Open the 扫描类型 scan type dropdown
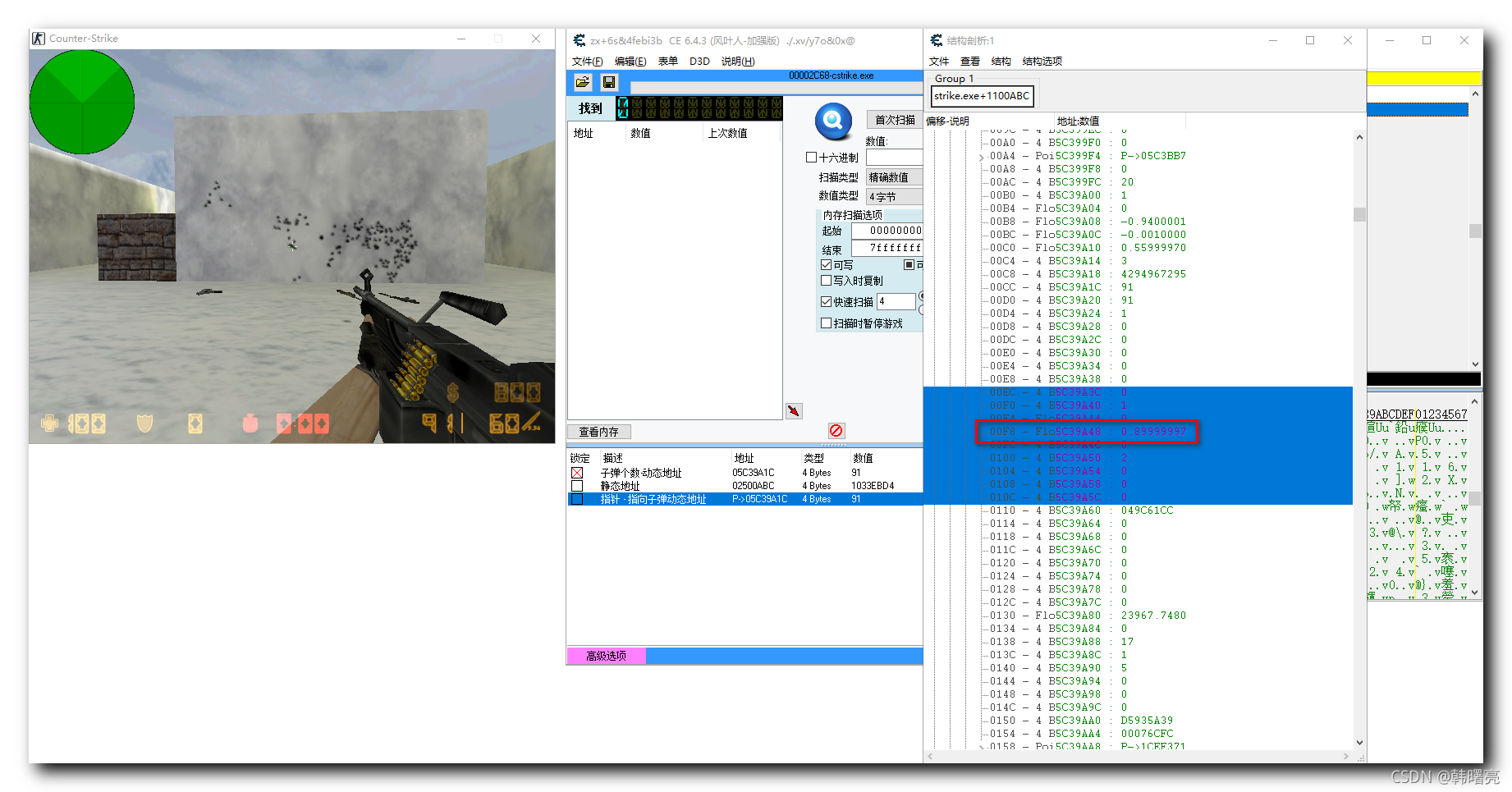Viewport: 1512px width, 792px height. (894, 177)
